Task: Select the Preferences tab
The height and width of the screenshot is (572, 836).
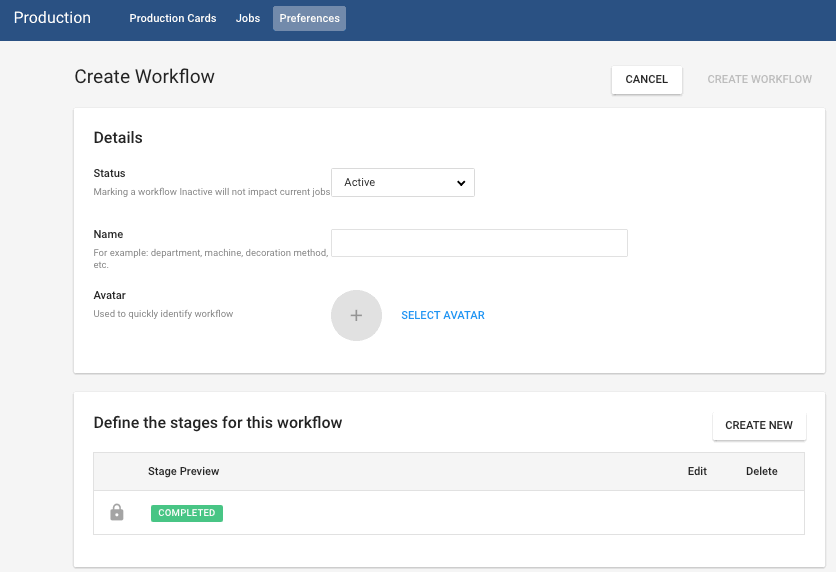Action: [309, 18]
